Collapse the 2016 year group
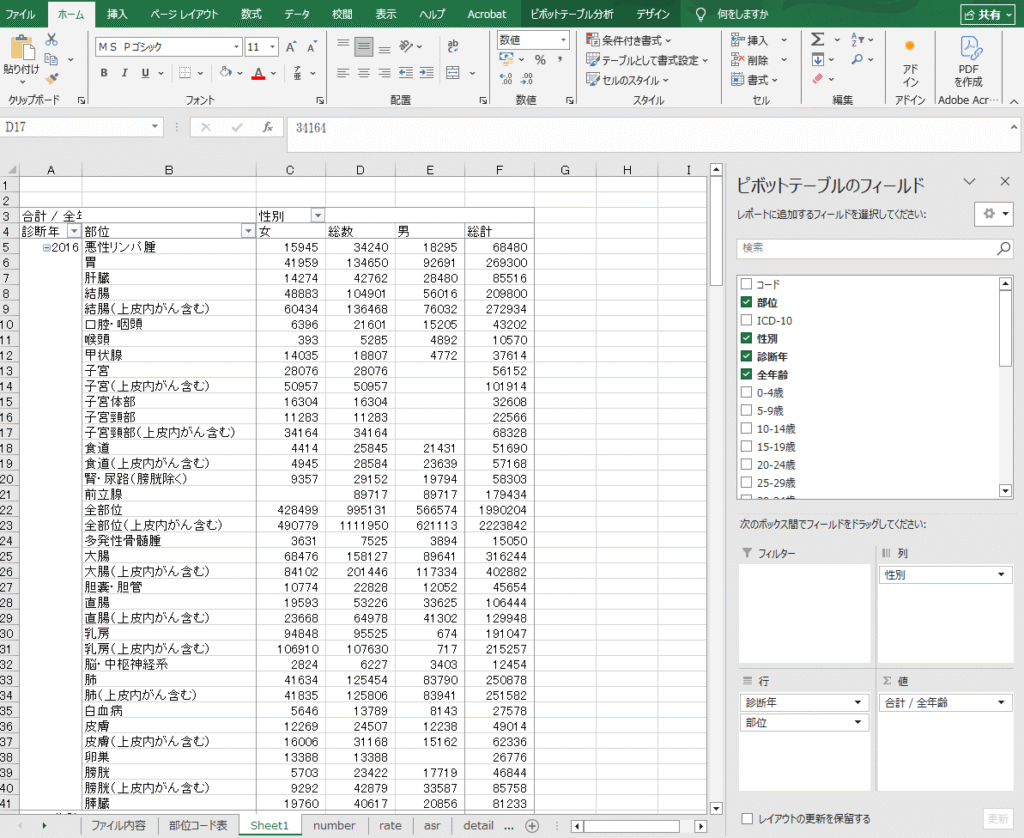Screen dimensions: 1024x838 tap(46, 247)
